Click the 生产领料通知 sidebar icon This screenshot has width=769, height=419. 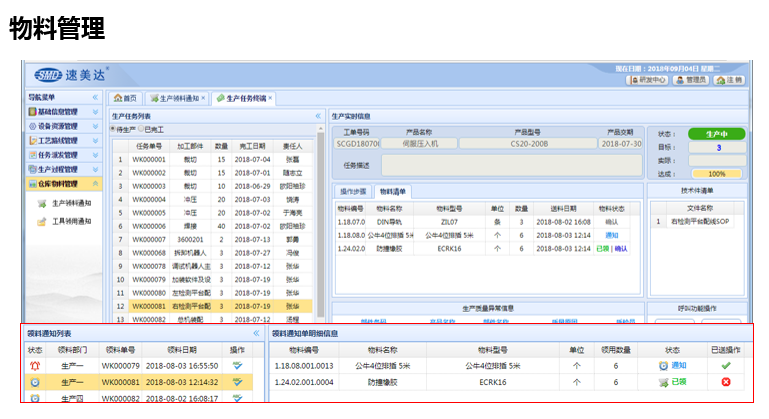pos(40,203)
